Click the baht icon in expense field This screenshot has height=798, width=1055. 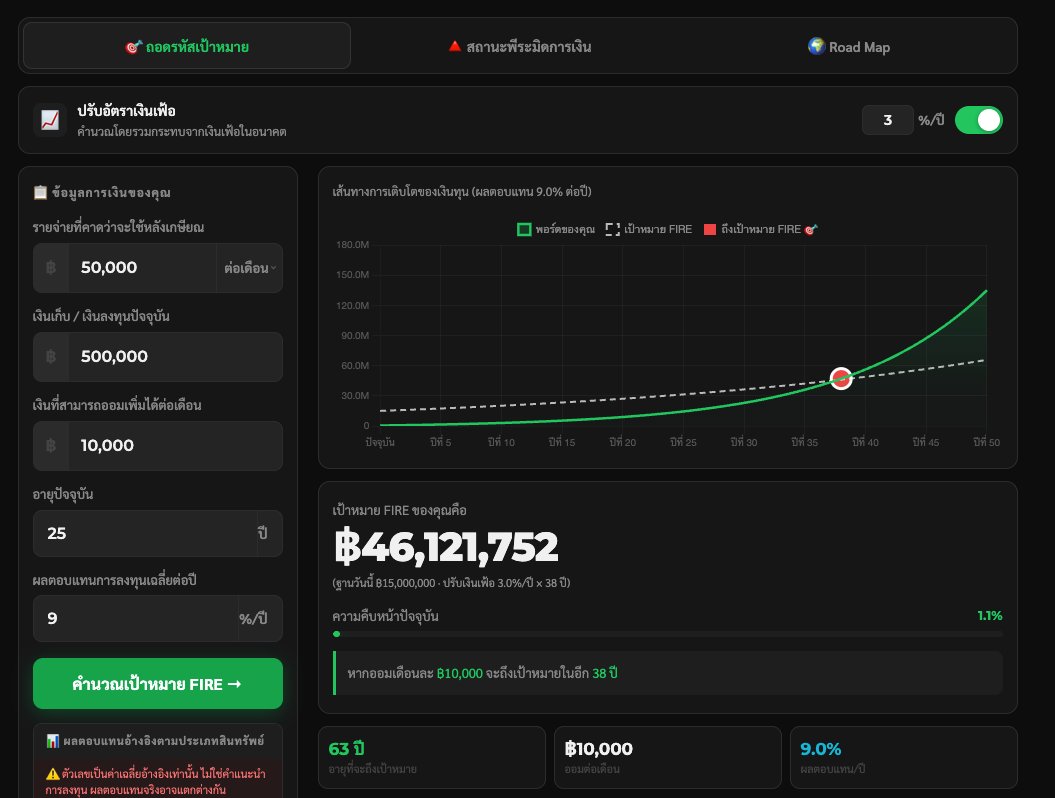pyautogui.click(x=51, y=268)
